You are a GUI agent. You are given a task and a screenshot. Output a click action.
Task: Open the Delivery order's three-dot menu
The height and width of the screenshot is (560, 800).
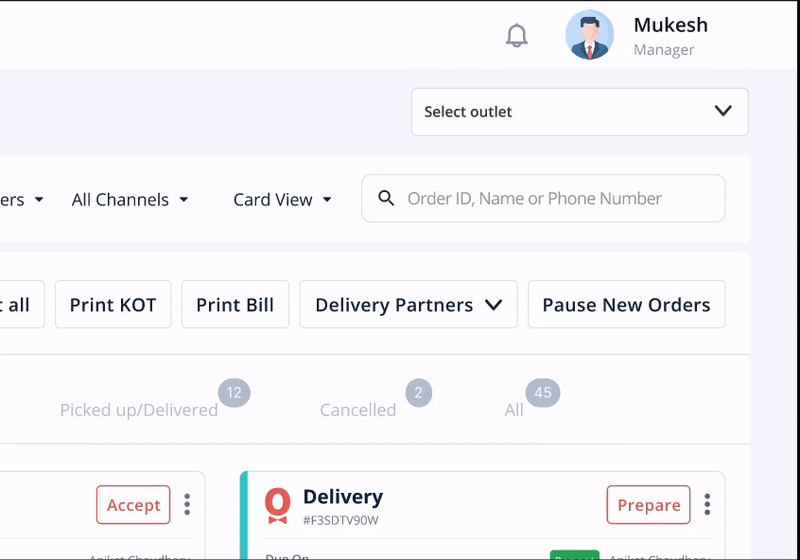[x=707, y=505]
